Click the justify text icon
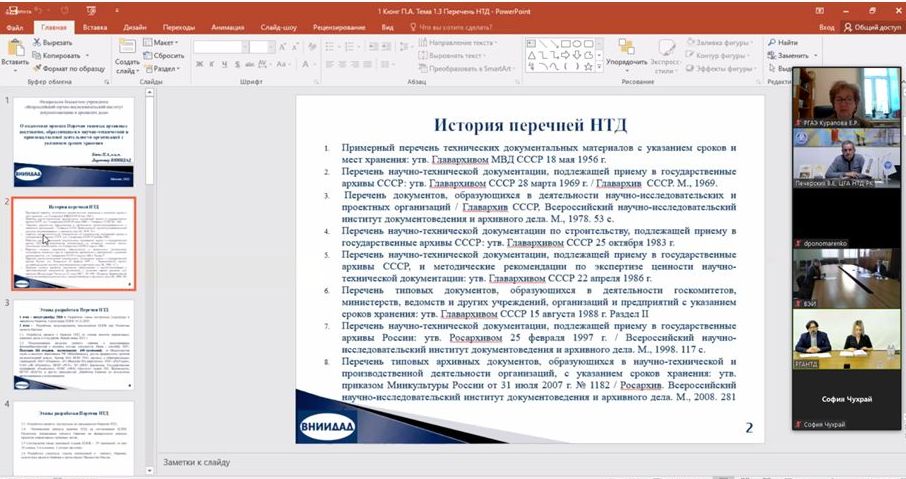906x479 pixels. (x=366, y=64)
